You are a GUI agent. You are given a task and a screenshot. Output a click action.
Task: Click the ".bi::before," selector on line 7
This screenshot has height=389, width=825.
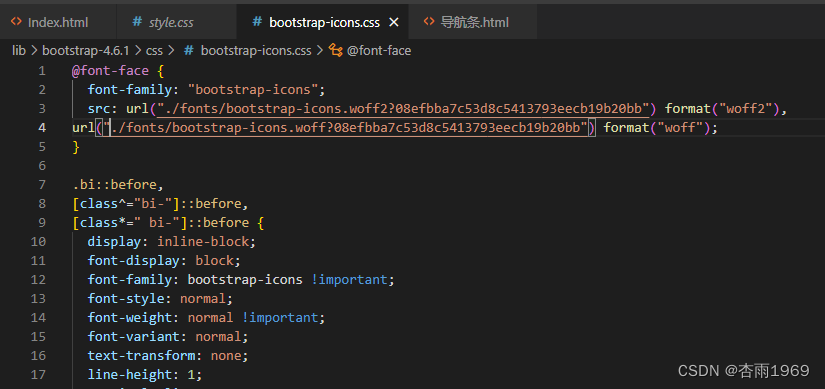tap(118, 185)
